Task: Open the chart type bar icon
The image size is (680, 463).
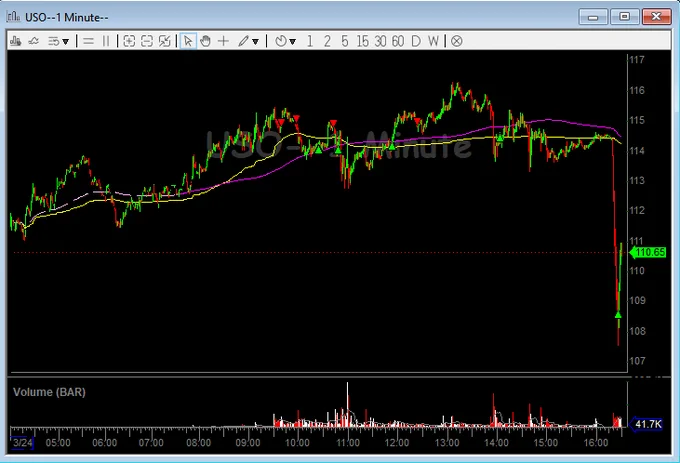Action: click(x=16, y=41)
